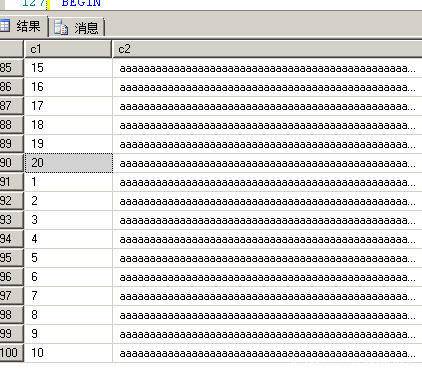
Task: Select the c1 cell with value 15
Action: click(x=69, y=68)
